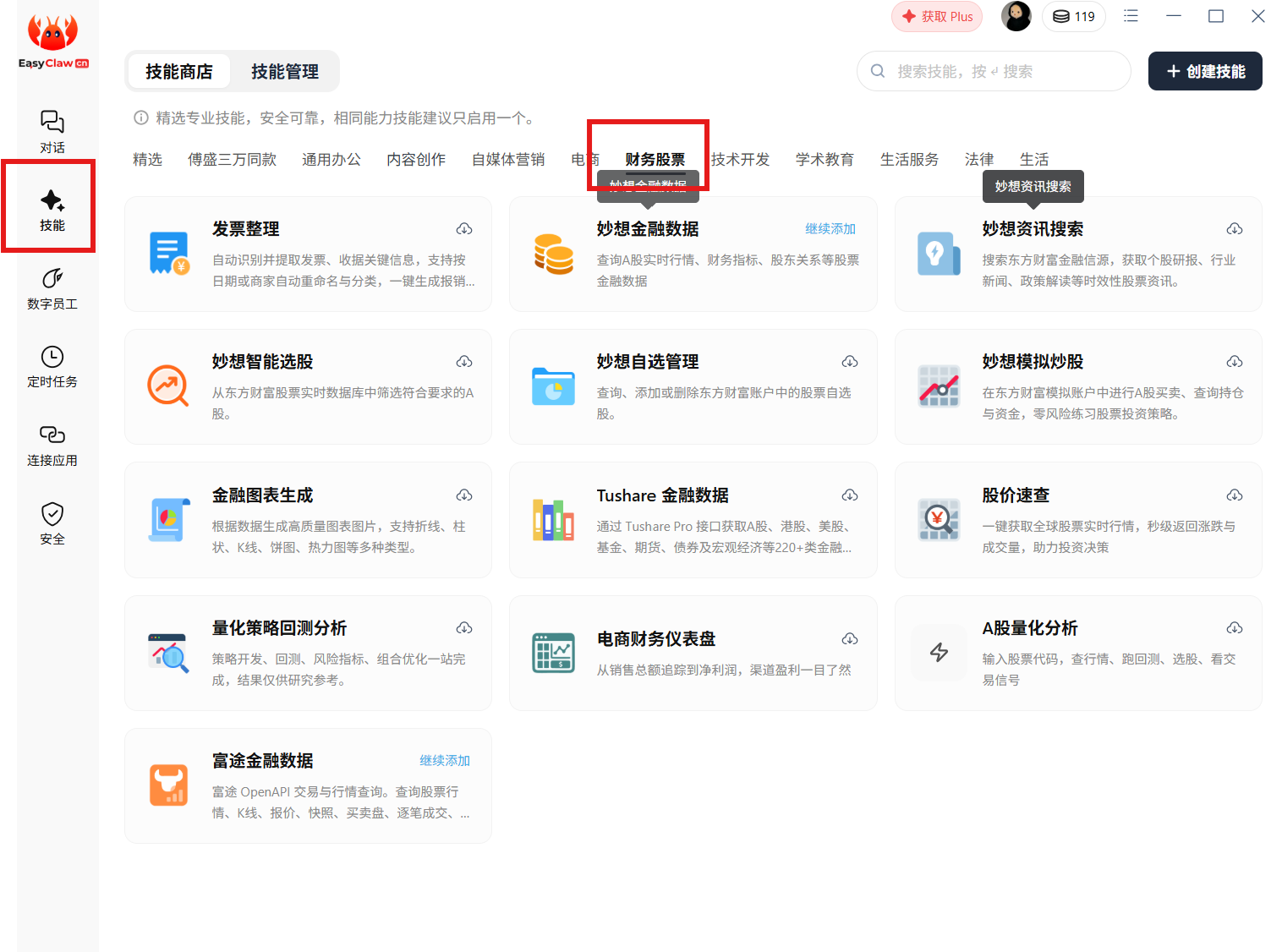Open the 量化策略回测分析 skill title

(279, 628)
